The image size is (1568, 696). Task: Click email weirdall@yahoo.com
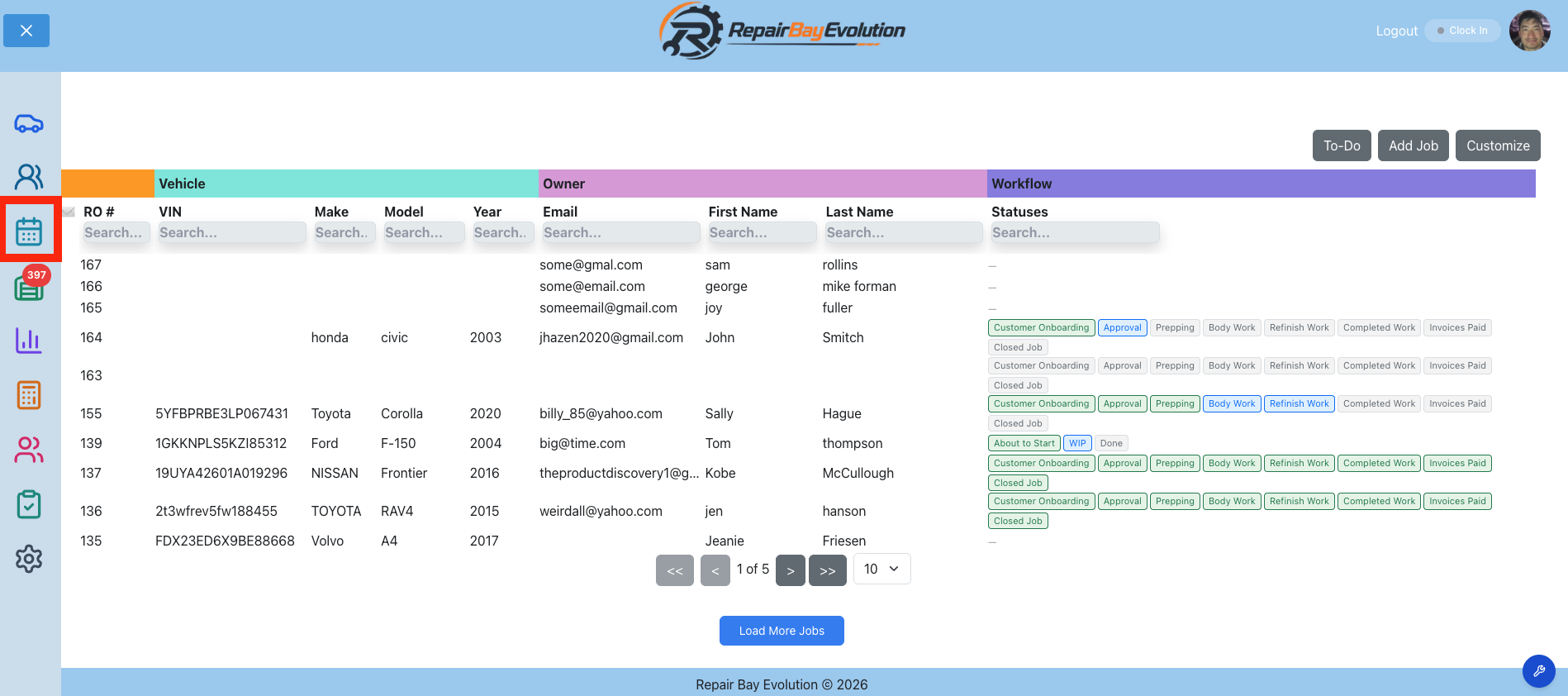pyautogui.click(x=601, y=511)
